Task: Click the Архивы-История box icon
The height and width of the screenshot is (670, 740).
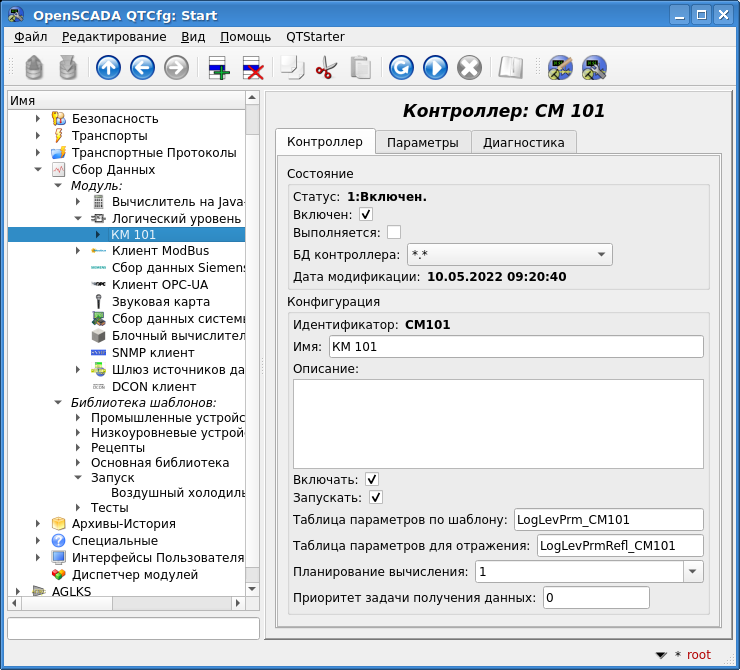Action: pyautogui.click(x=59, y=523)
